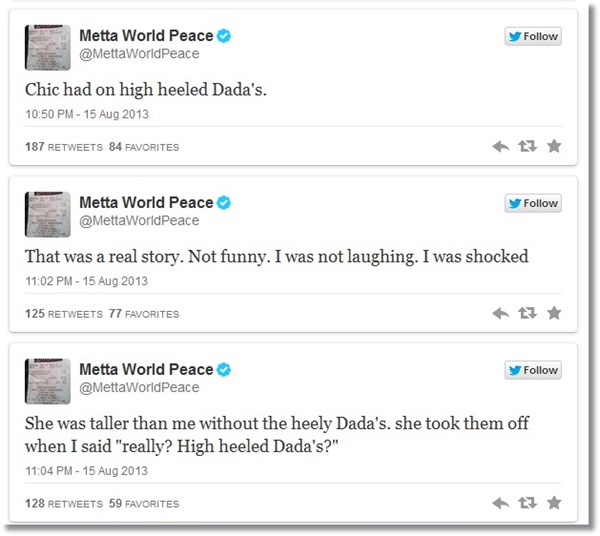View the 77 favorites on second tweet

pyautogui.click(x=143, y=314)
